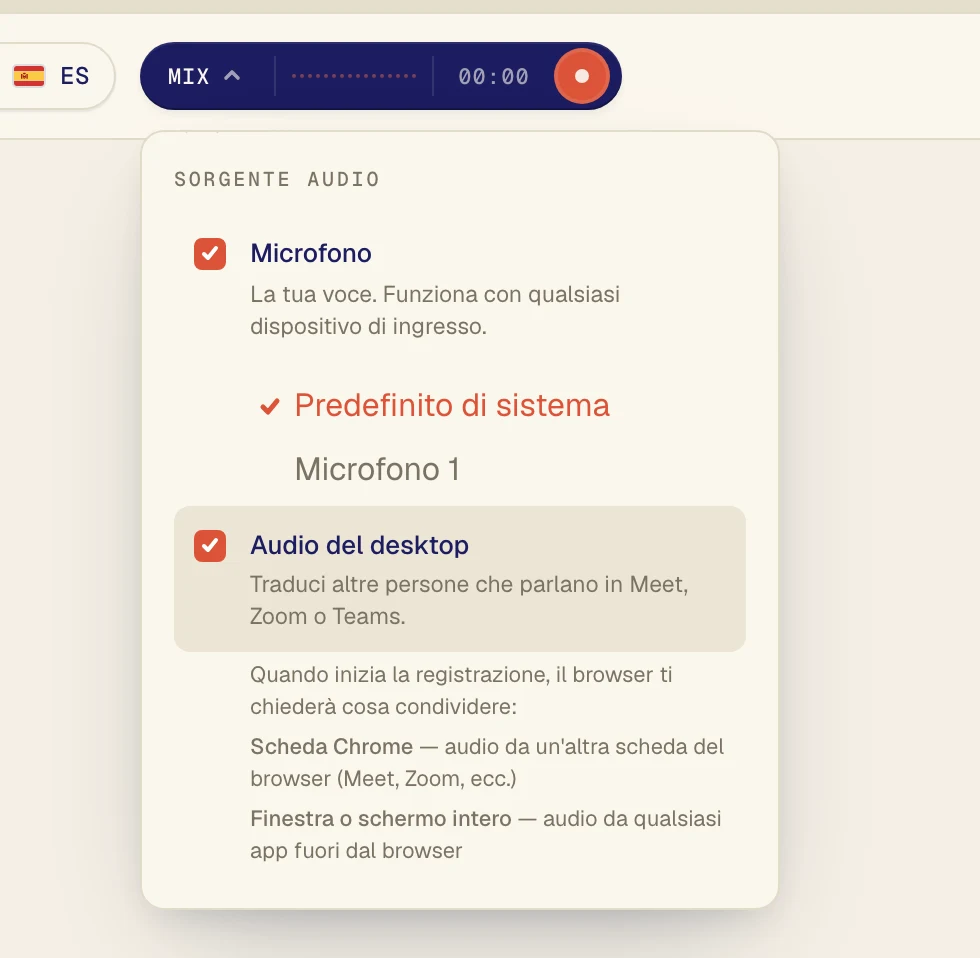
Task: Open the MIX audio source dropdown
Action: 204,76
